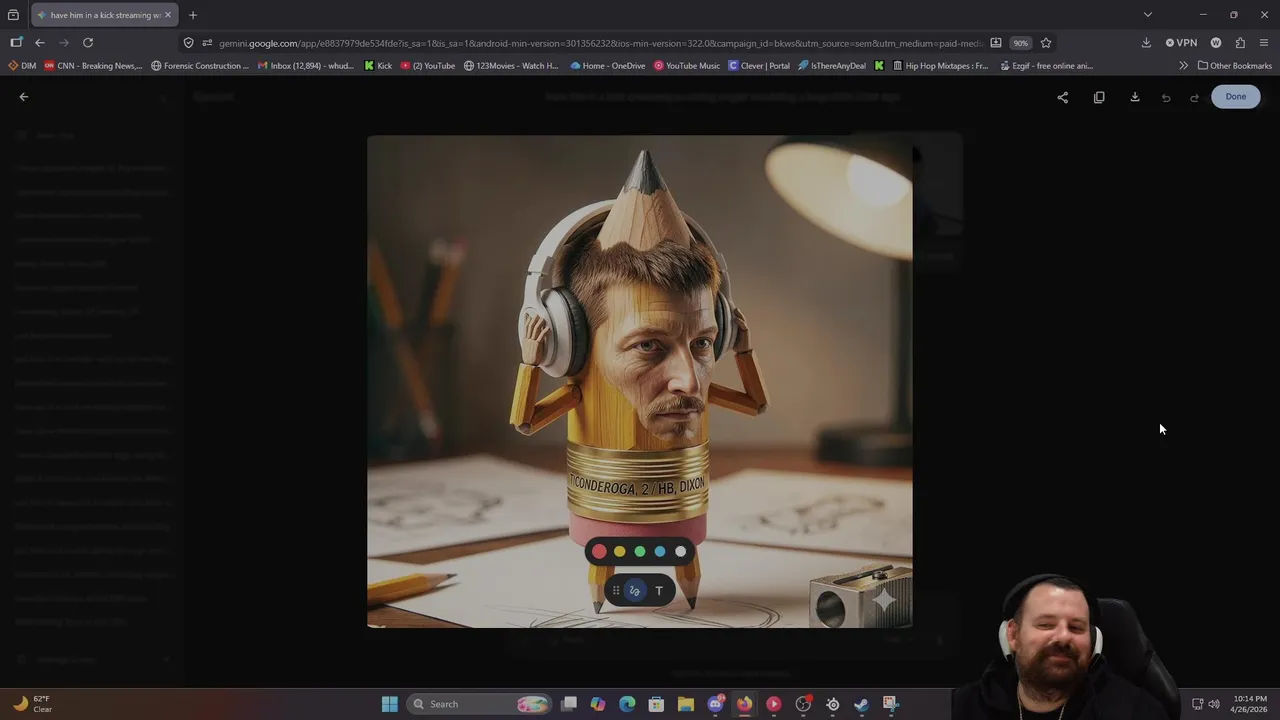1280x720 pixels.
Task: Open Clever Portal bookmark
Action: pos(759,66)
